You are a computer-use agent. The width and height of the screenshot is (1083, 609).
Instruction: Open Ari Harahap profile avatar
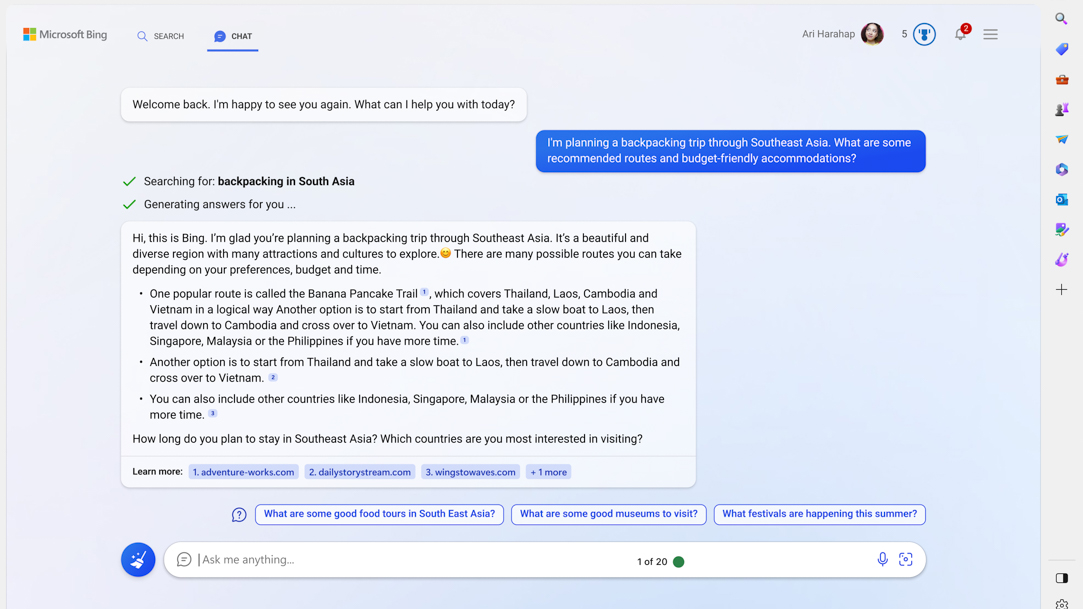pos(872,34)
